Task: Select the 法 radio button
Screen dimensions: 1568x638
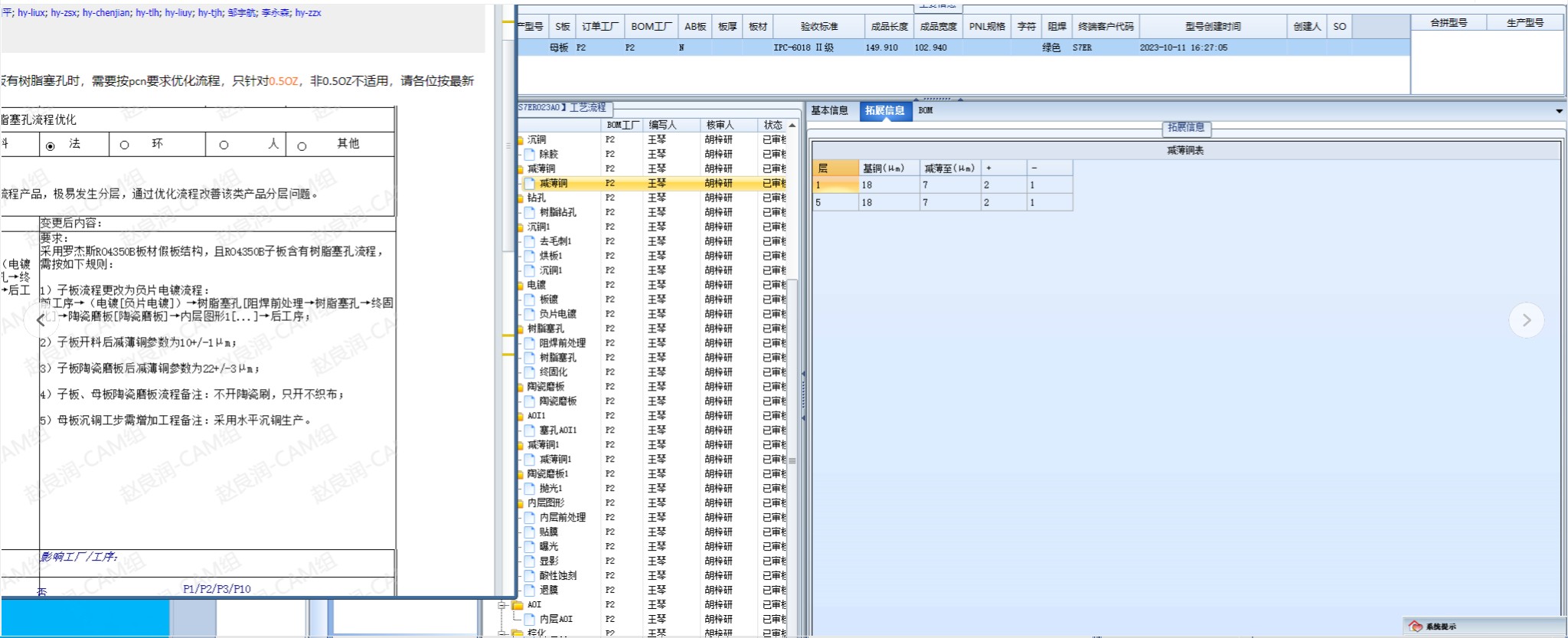Action: pyautogui.click(x=51, y=146)
